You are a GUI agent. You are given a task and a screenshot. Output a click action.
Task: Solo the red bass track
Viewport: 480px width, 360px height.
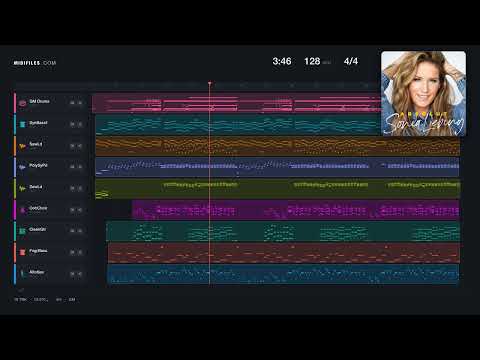point(80,252)
